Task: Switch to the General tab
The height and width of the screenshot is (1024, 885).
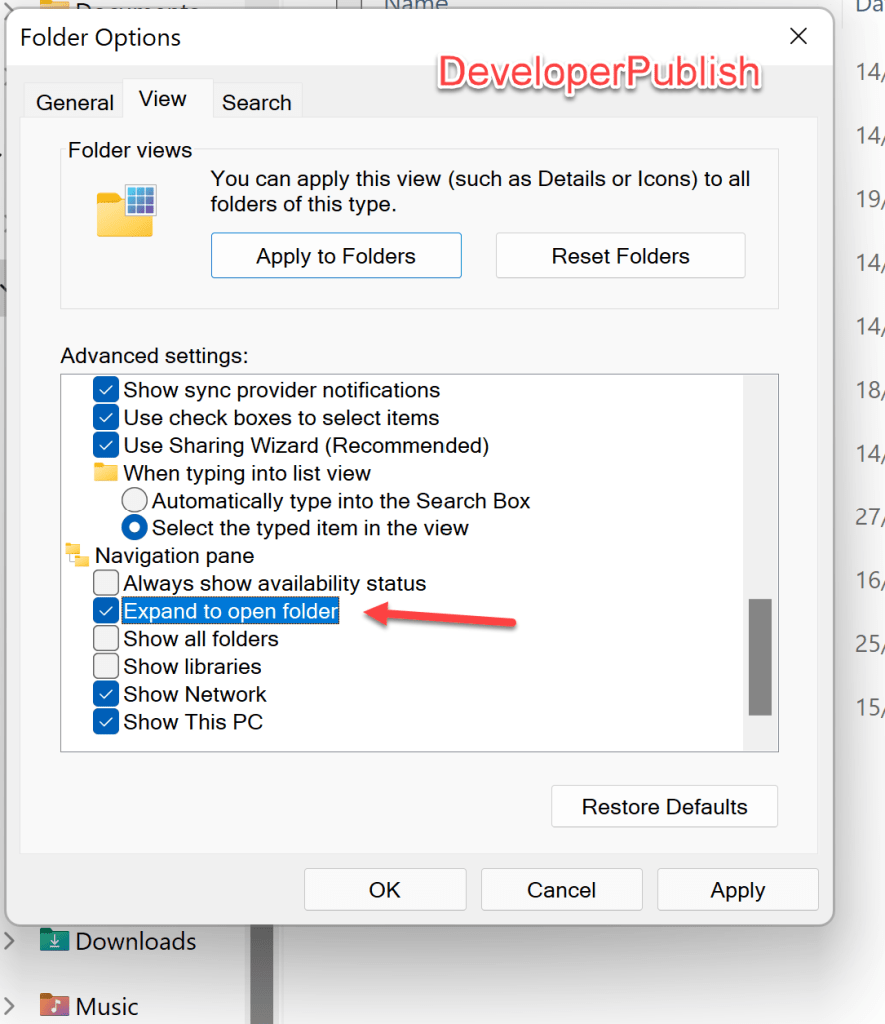Action: point(73,102)
